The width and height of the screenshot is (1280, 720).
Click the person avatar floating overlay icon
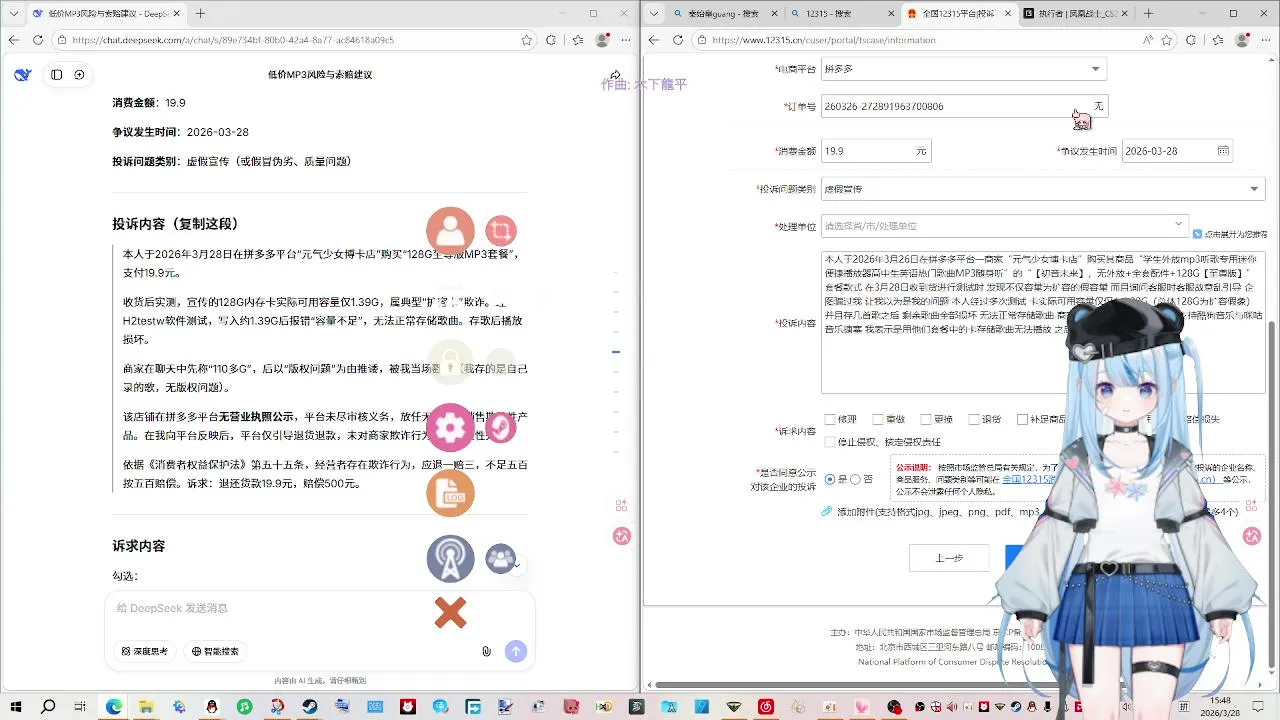point(450,231)
